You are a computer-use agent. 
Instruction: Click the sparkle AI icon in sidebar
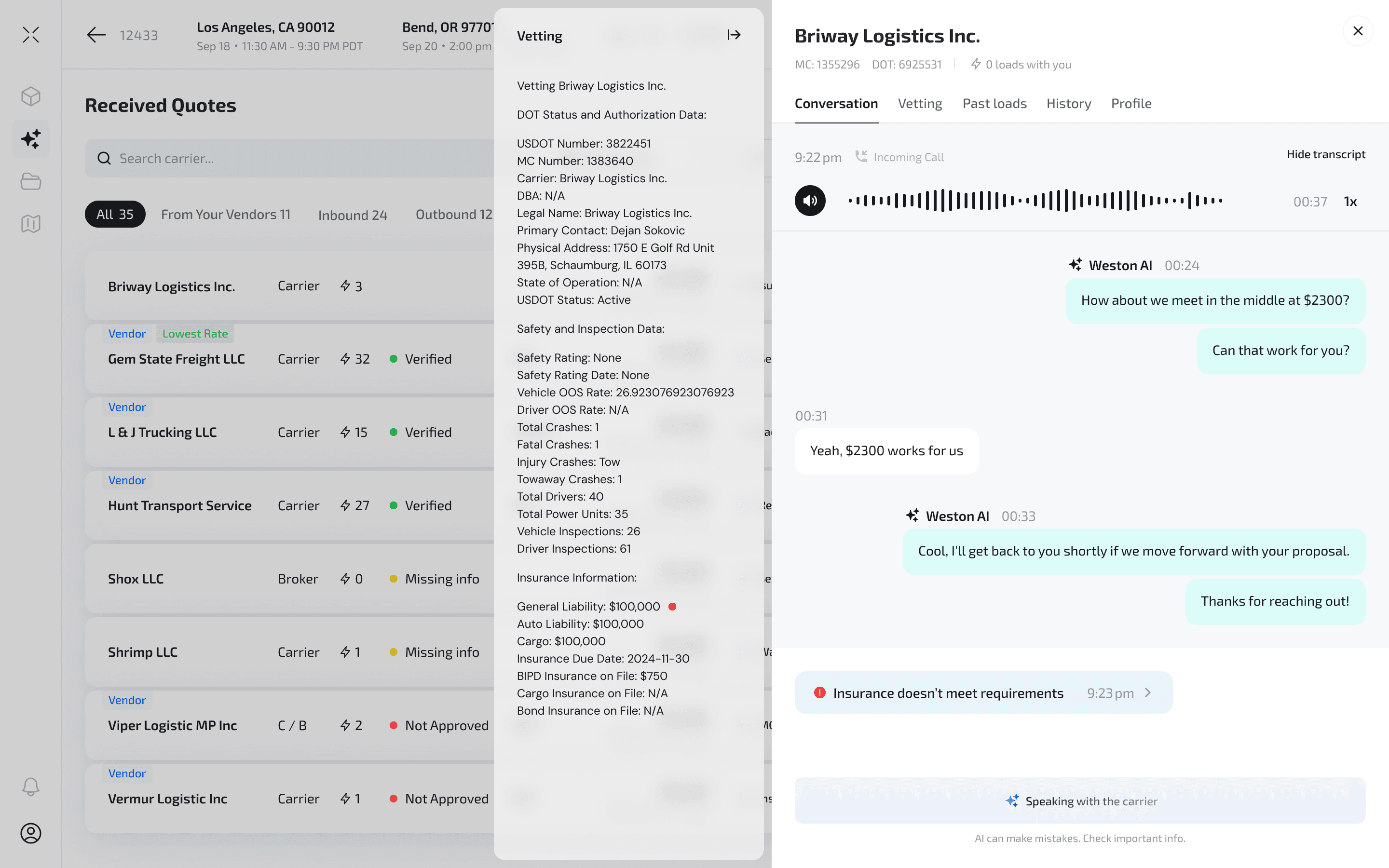point(31,139)
